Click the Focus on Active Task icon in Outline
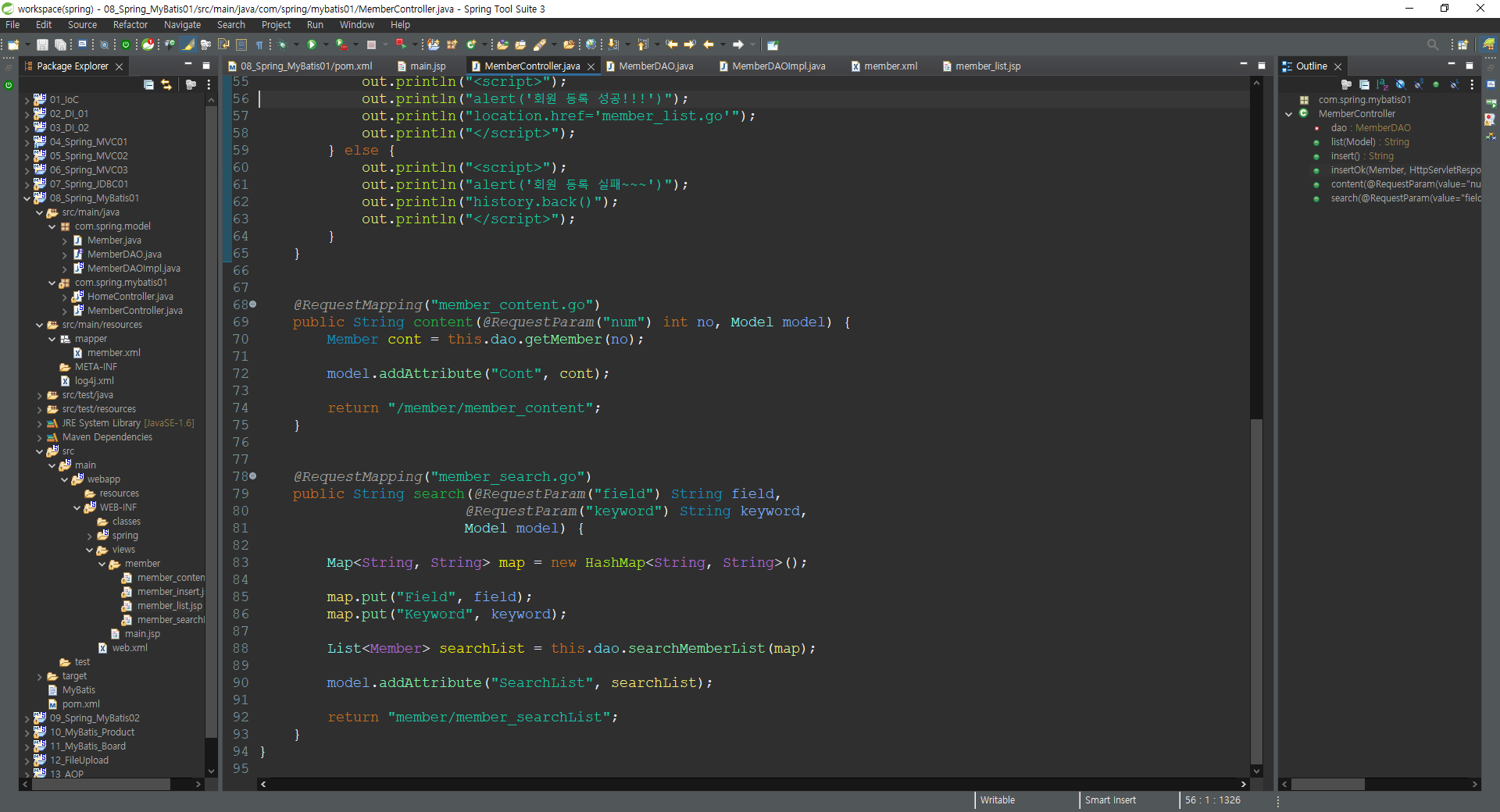 (1346, 84)
